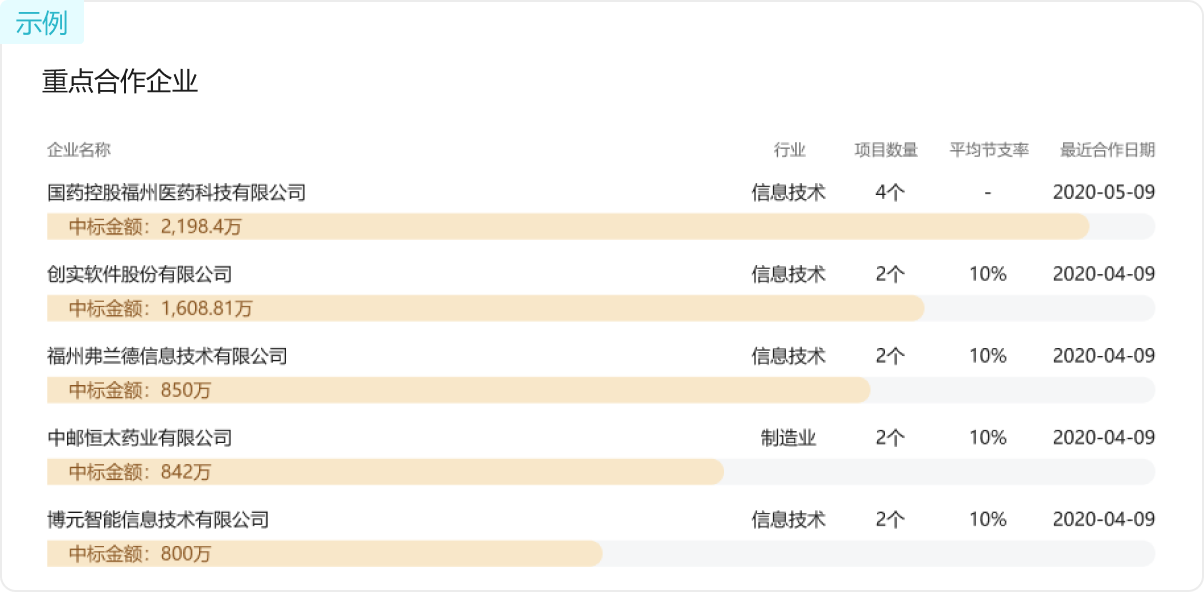
Task: Click the 行业 column header
Action: click(x=789, y=150)
